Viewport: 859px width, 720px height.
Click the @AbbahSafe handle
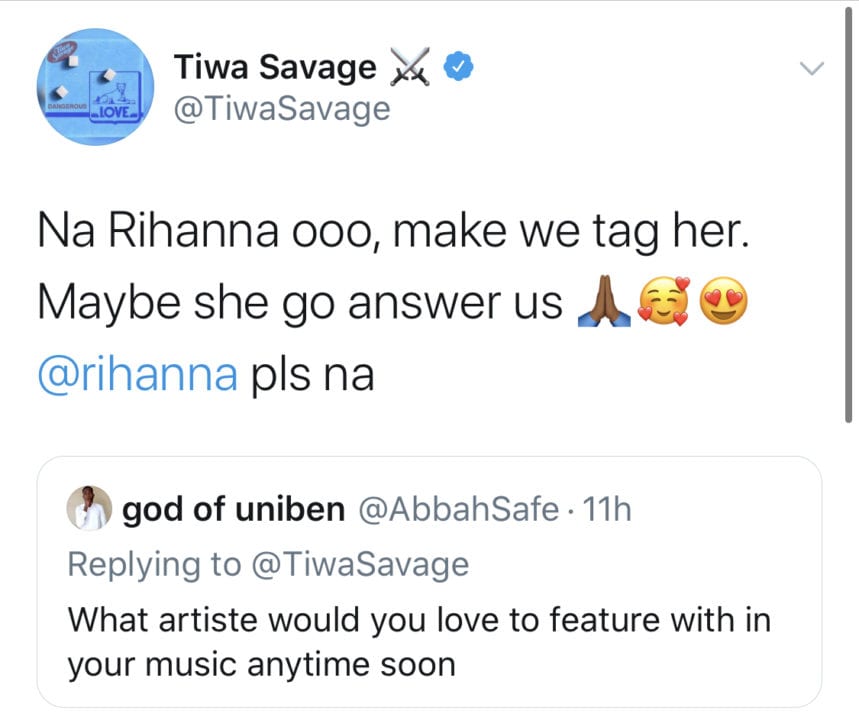[x=457, y=510]
